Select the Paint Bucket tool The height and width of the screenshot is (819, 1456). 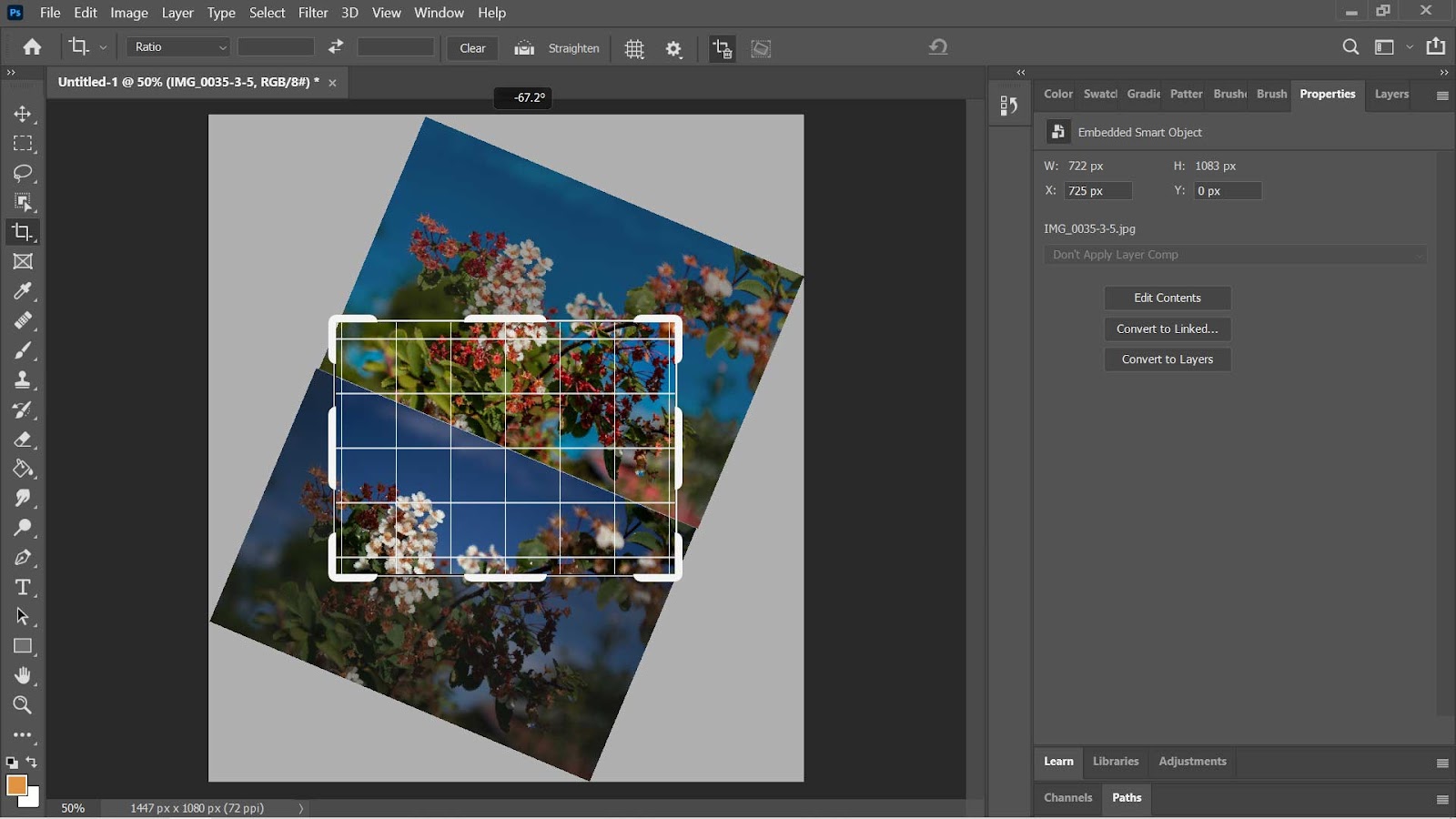click(23, 469)
